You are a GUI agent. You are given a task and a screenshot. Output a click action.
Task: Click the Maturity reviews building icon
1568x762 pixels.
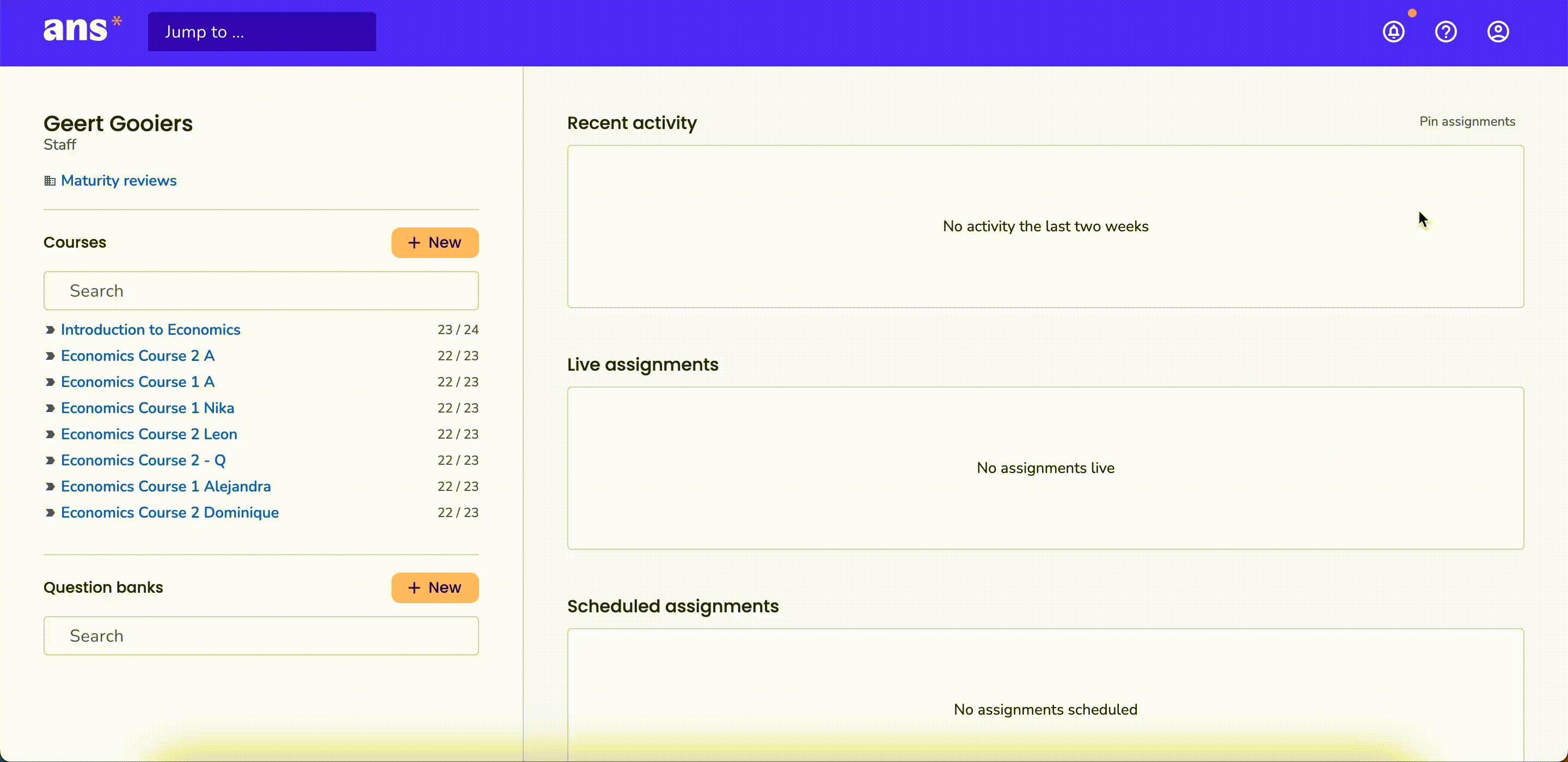click(50, 181)
